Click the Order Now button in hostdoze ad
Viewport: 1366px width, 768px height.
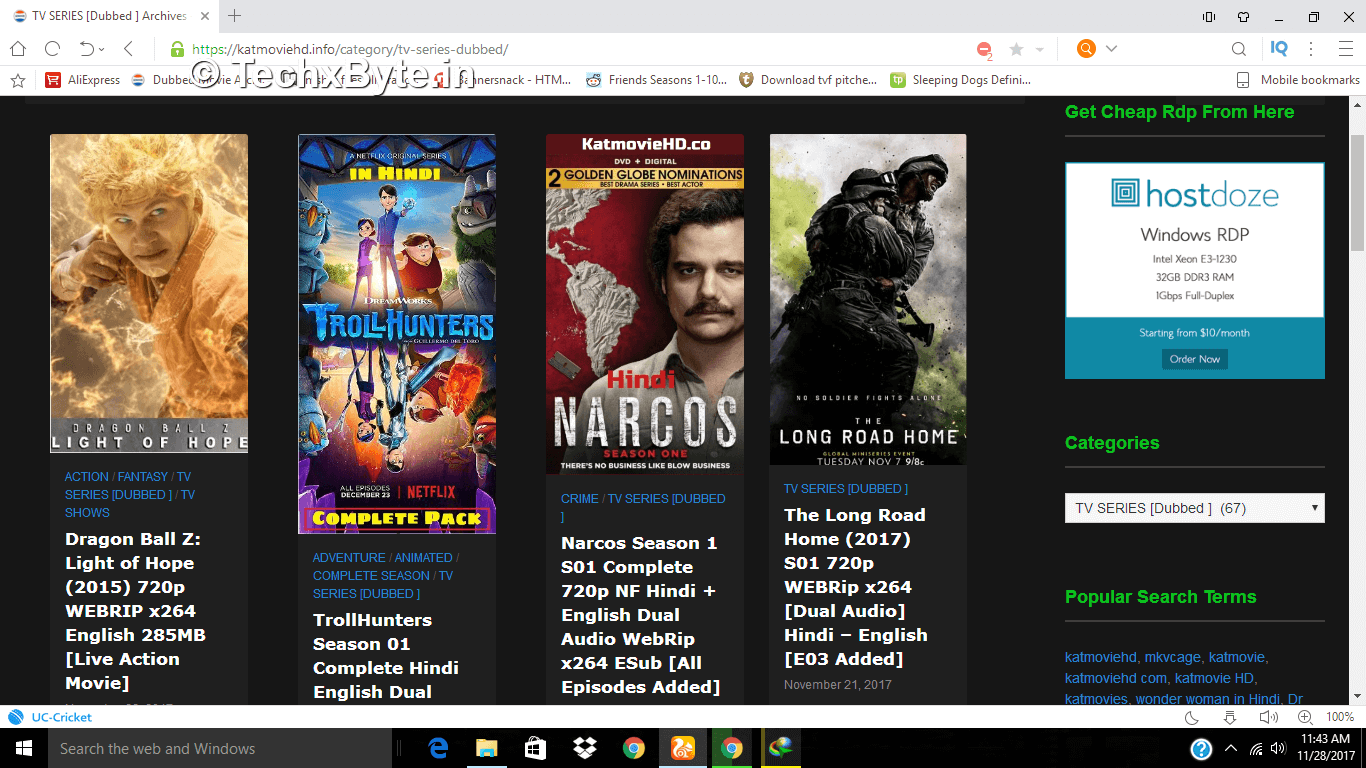(x=1195, y=359)
